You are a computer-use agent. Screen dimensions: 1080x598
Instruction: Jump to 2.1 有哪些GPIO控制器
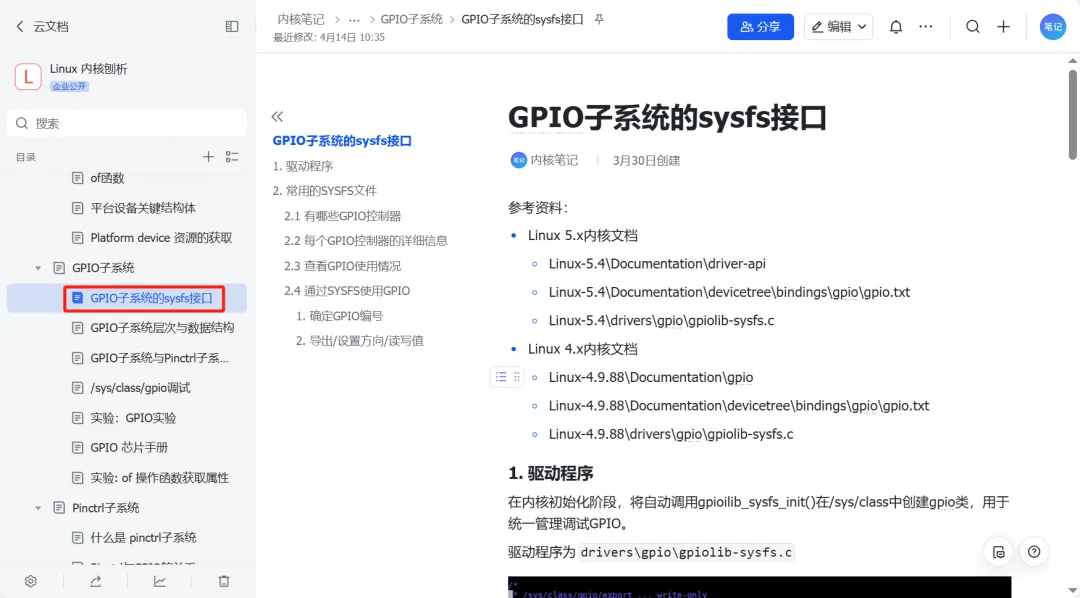[342, 216]
